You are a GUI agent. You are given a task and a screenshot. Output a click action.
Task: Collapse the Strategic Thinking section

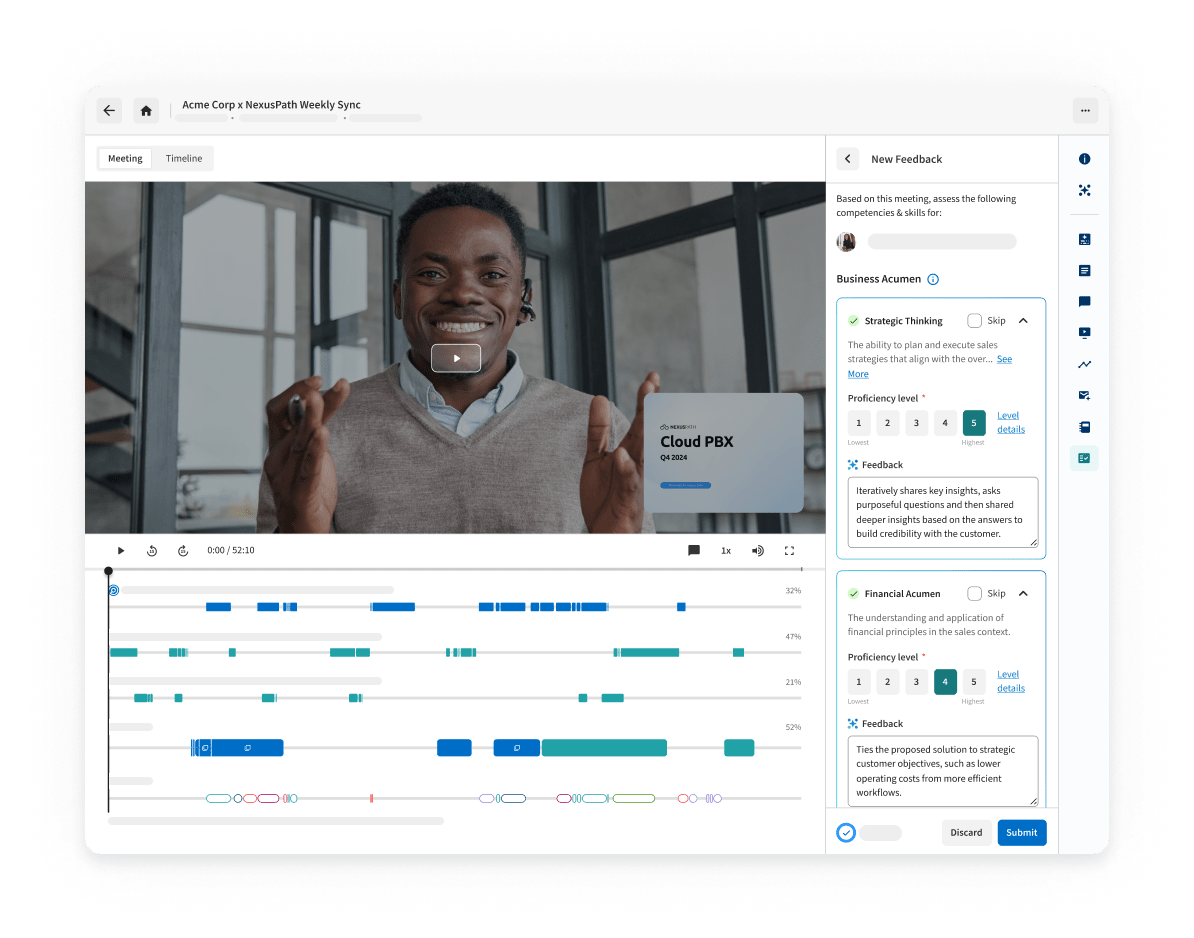(x=1023, y=321)
